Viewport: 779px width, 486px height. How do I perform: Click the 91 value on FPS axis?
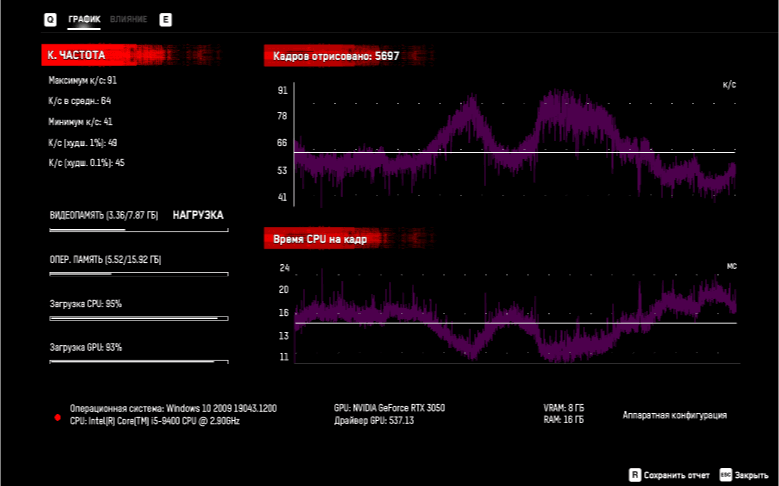coord(282,90)
